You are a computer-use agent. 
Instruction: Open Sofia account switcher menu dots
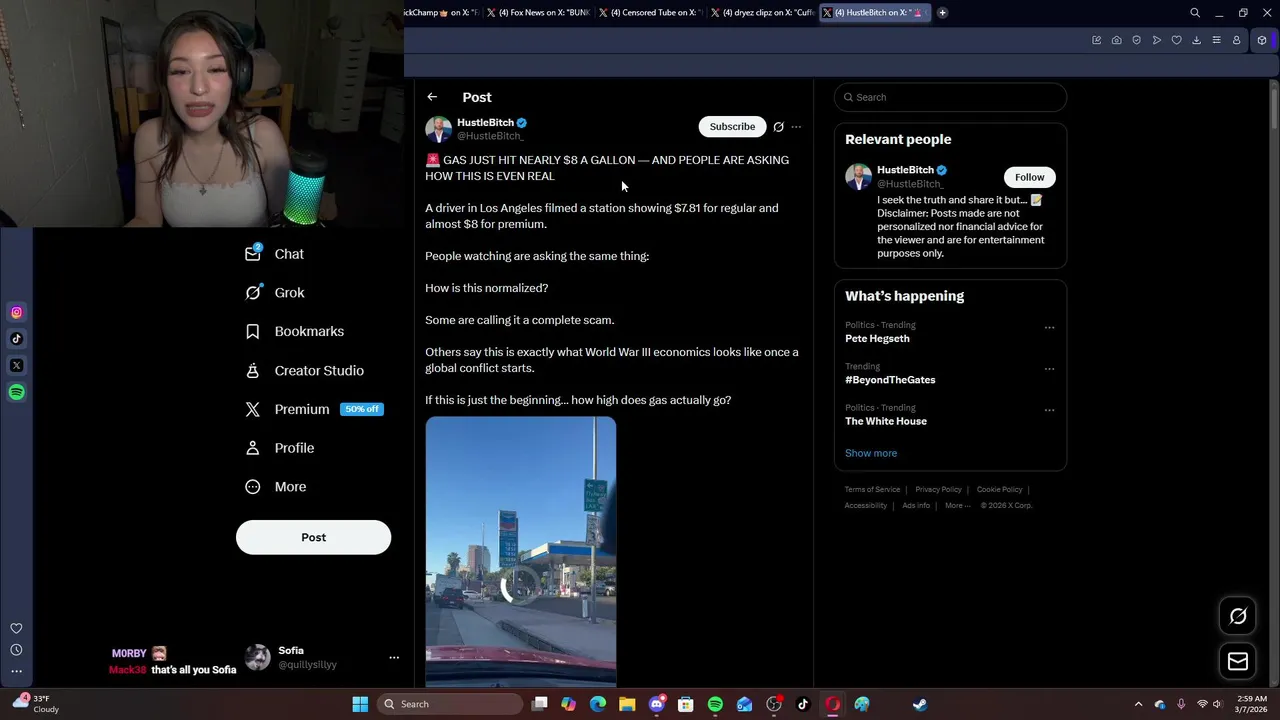[x=394, y=657]
